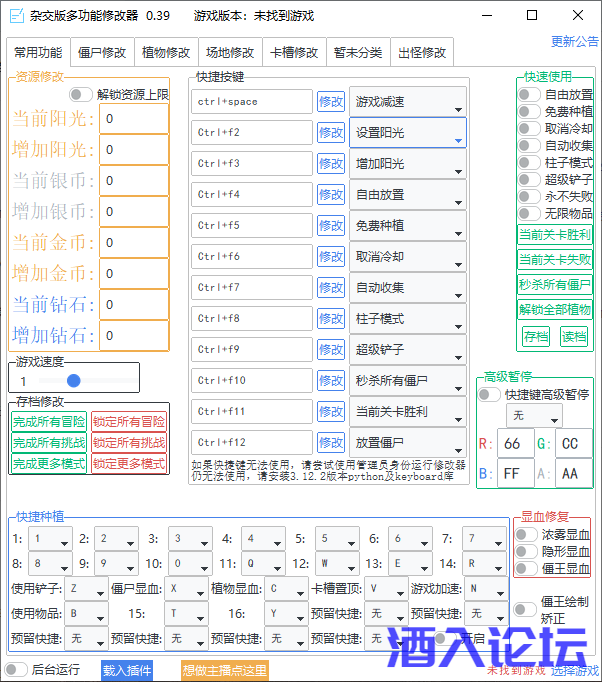Click the 当前钻石 value field
602x682 pixels.
click(134, 304)
